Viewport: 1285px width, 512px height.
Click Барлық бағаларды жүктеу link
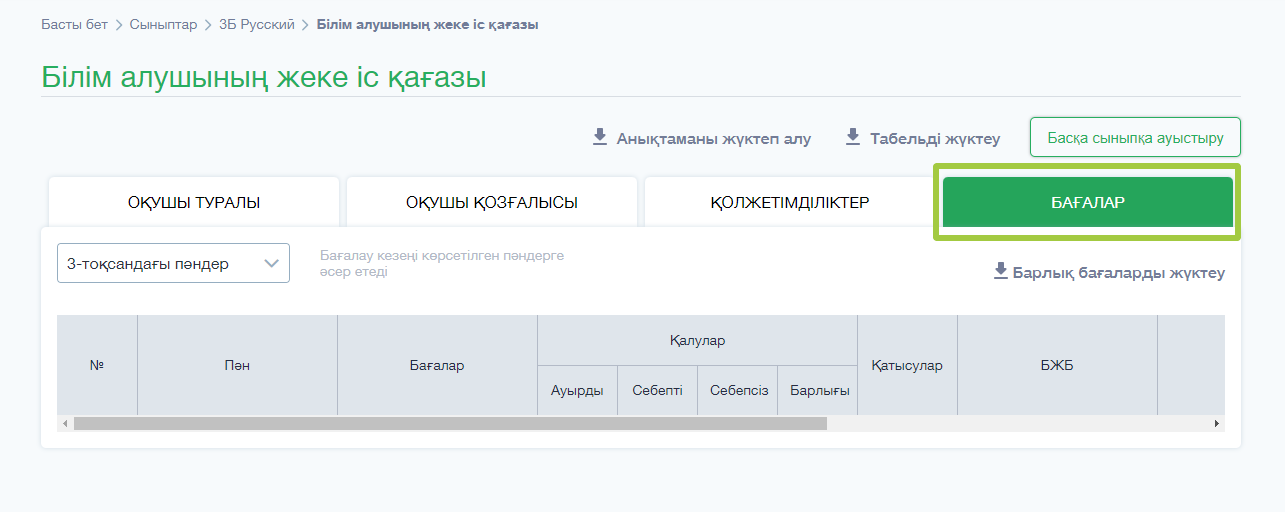pyautogui.click(x=1118, y=273)
